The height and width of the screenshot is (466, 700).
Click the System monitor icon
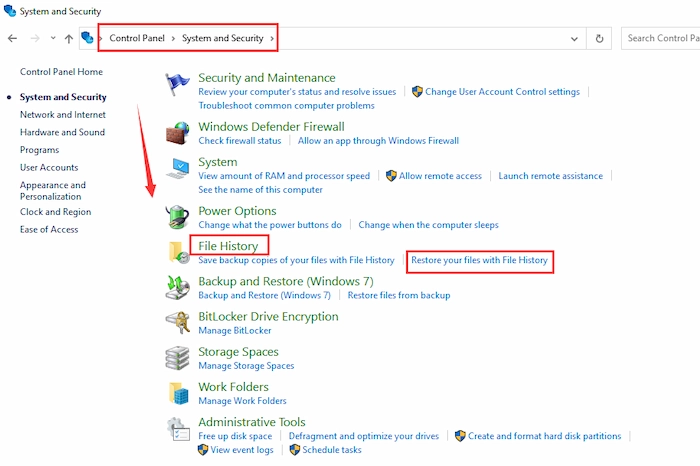click(177, 168)
